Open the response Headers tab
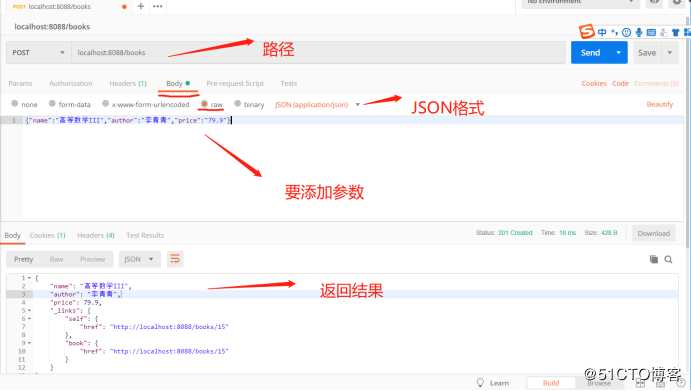This screenshot has height=391, width=691. tap(96, 235)
